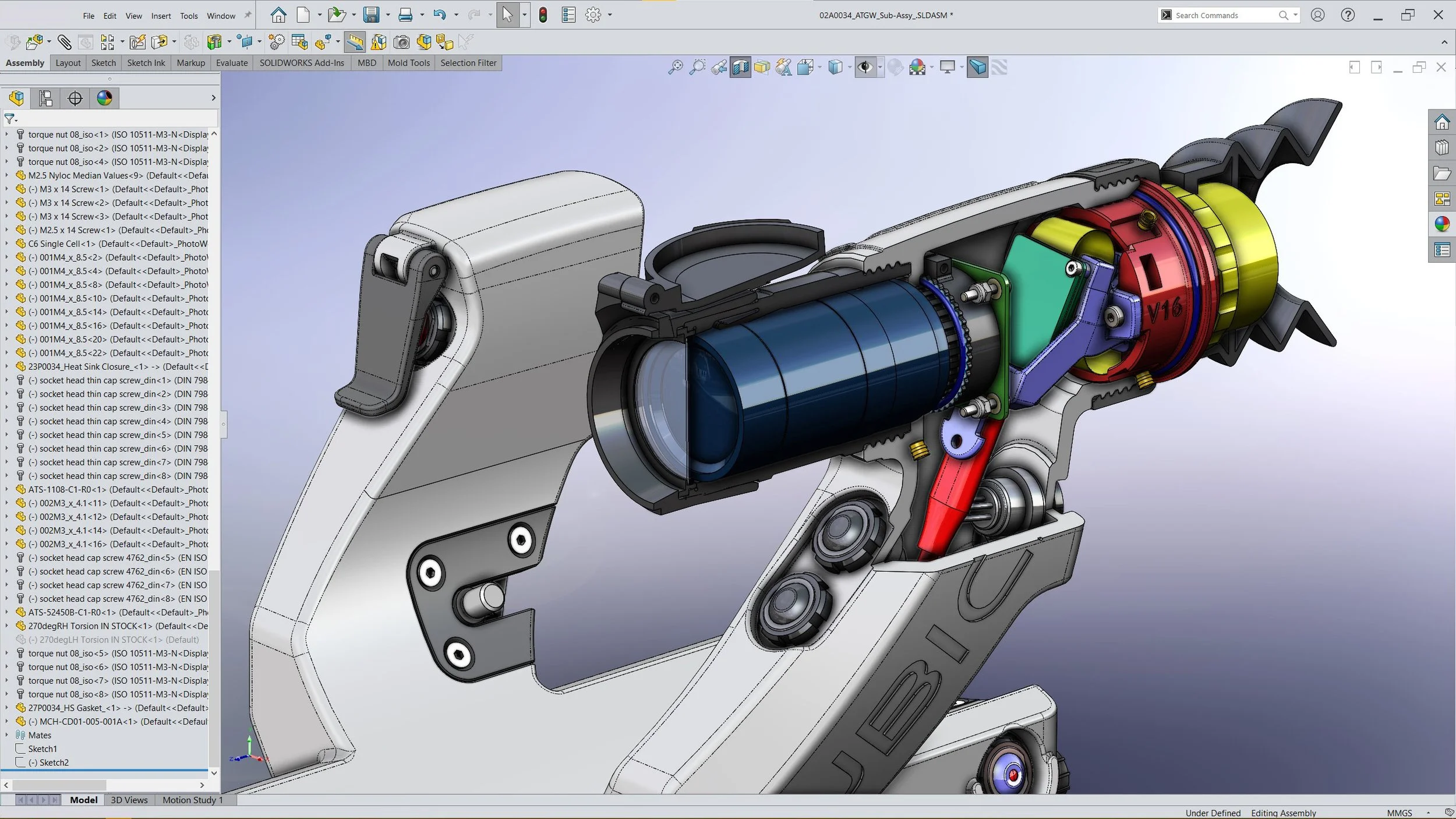Click the Bill of Materials table icon
The height and width of the screenshot is (819, 1456).
point(299,42)
